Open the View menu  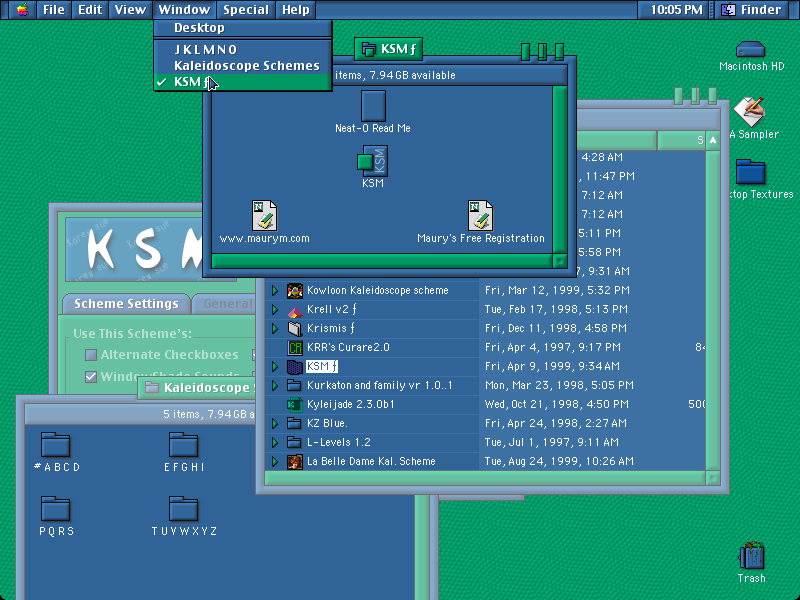(x=130, y=10)
